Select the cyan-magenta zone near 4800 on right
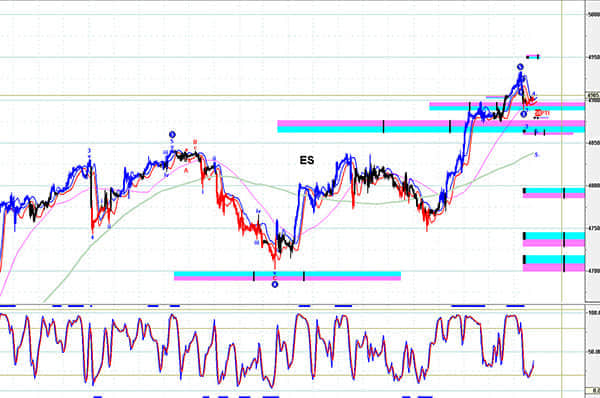Image resolution: width=600 pixels, height=398 pixels. pyautogui.click(x=554, y=193)
